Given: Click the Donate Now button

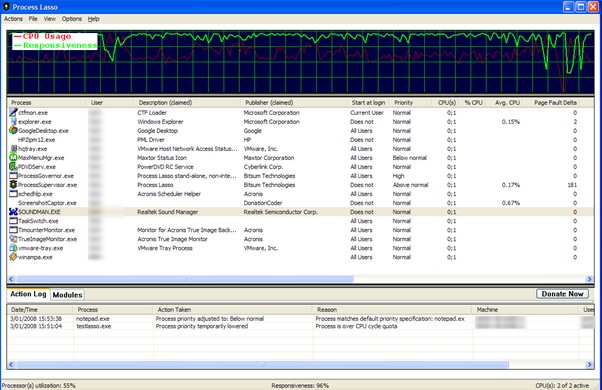Looking at the screenshot, I should pyautogui.click(x=562, y=294).
